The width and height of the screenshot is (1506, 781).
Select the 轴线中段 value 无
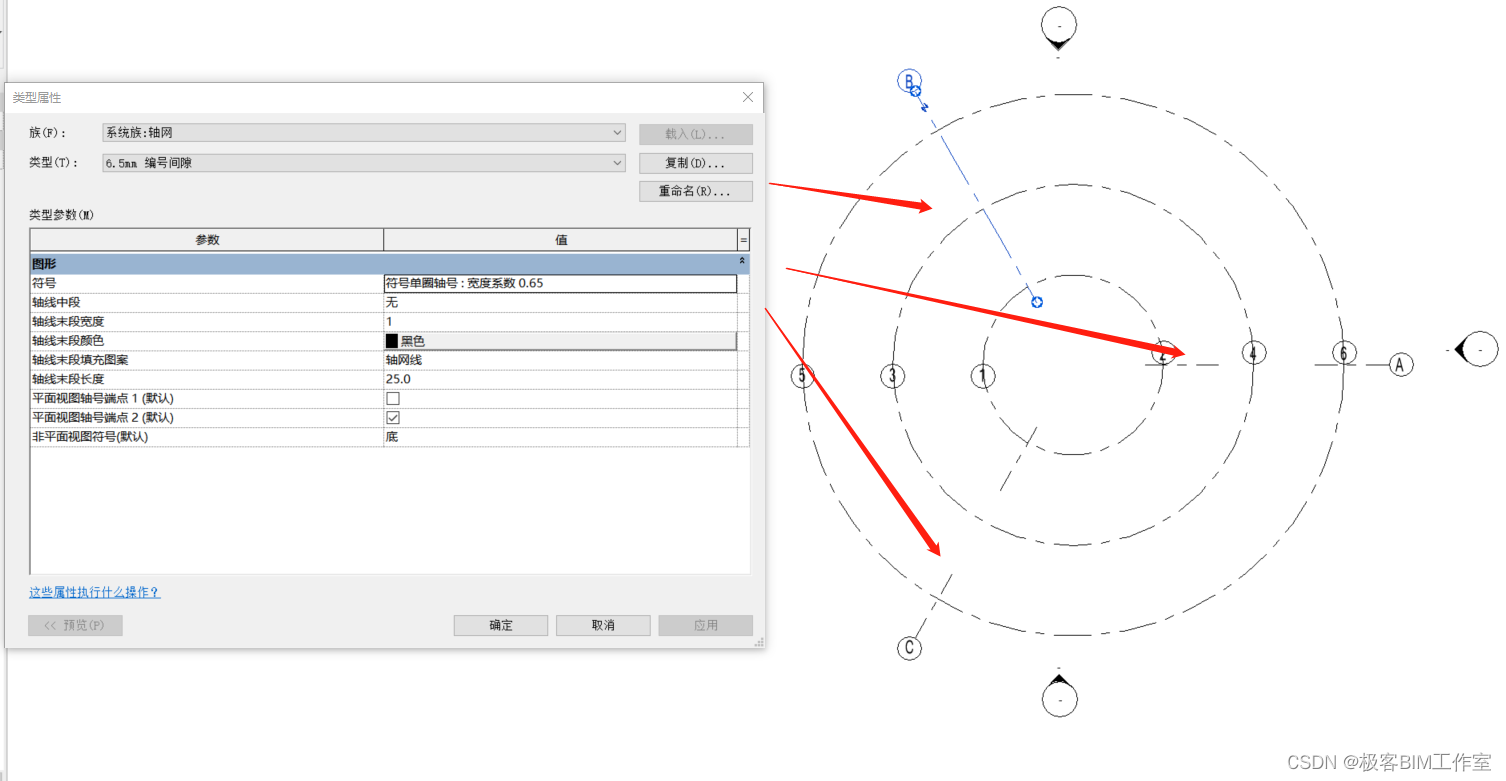click(x=560, y=302)
